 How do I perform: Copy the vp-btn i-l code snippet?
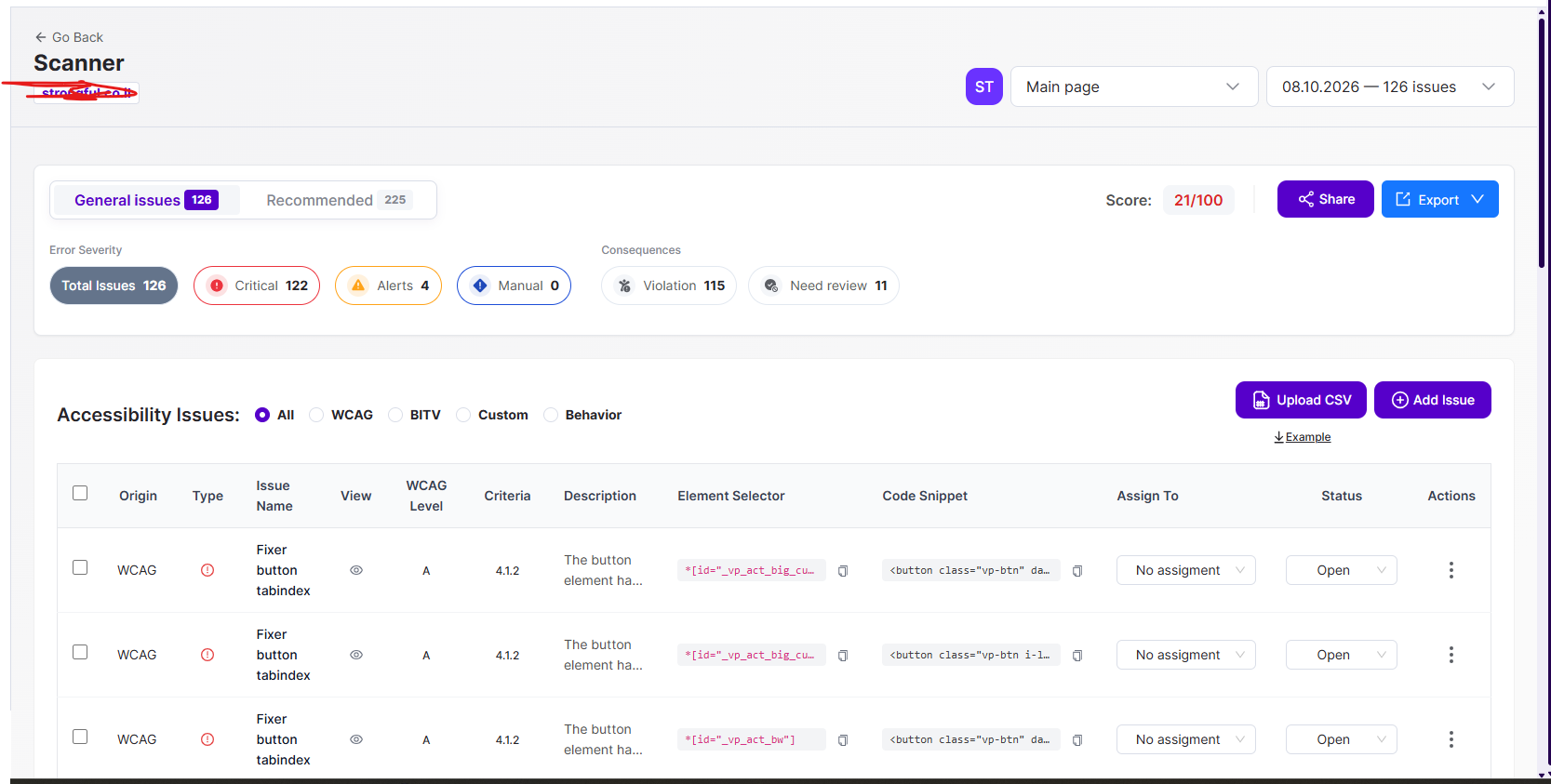pos(1077,656)
